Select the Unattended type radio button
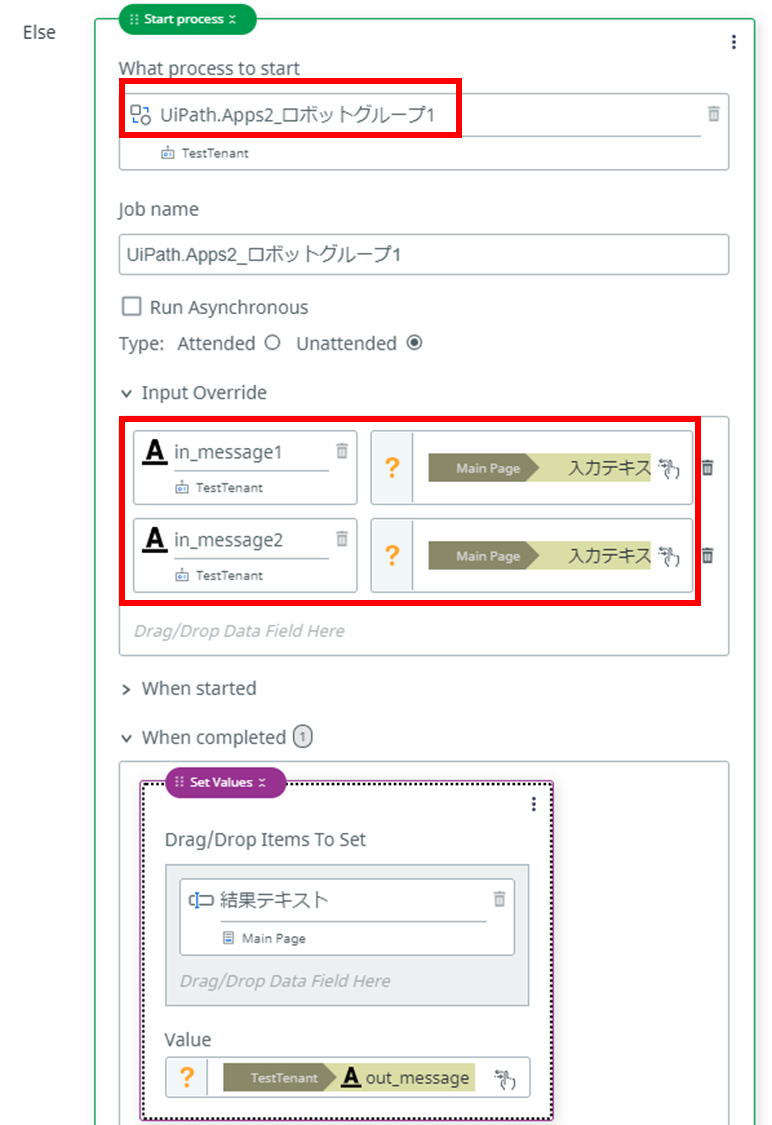This screenshot has height=1125, width=772. click(x=414, y=342)
